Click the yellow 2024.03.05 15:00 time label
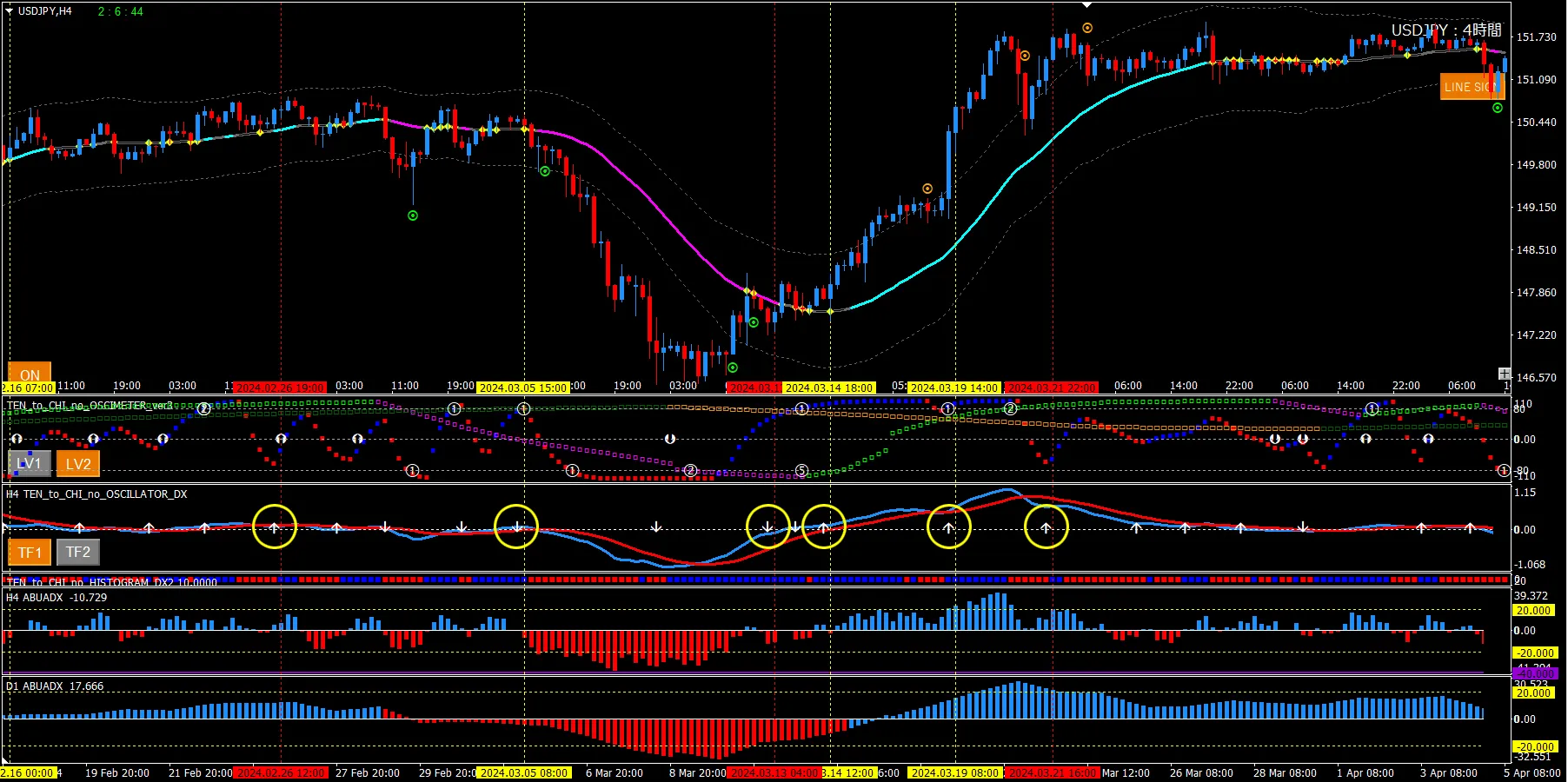 click(523, 388)
